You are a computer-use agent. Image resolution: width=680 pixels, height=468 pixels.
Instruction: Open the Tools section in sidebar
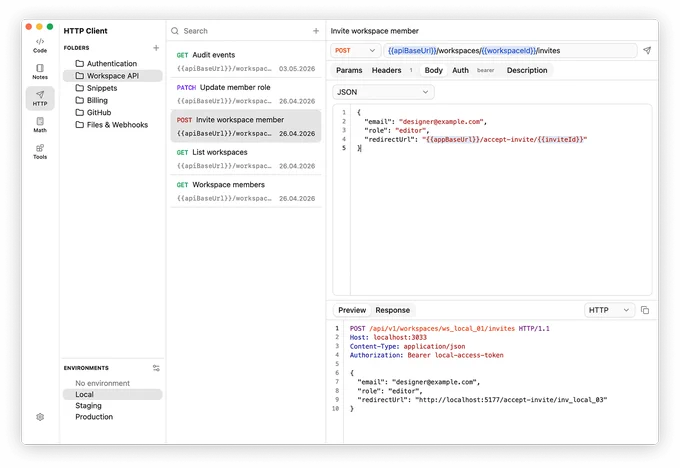pyautogui.click(x=40, y=151)
